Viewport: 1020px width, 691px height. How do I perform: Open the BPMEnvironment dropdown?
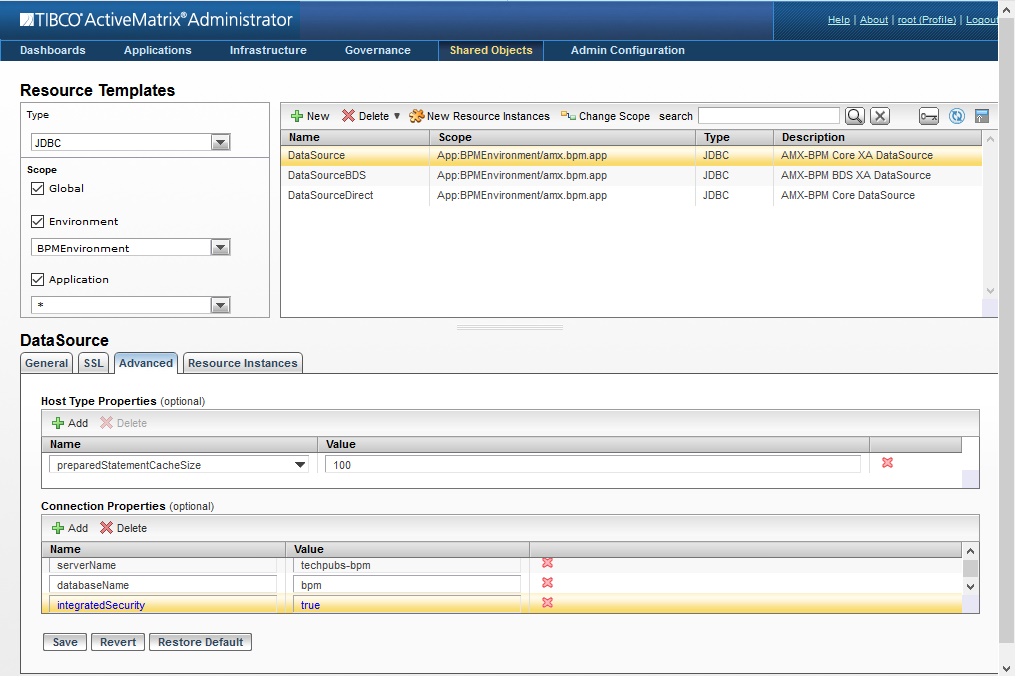tap(221, 248)
